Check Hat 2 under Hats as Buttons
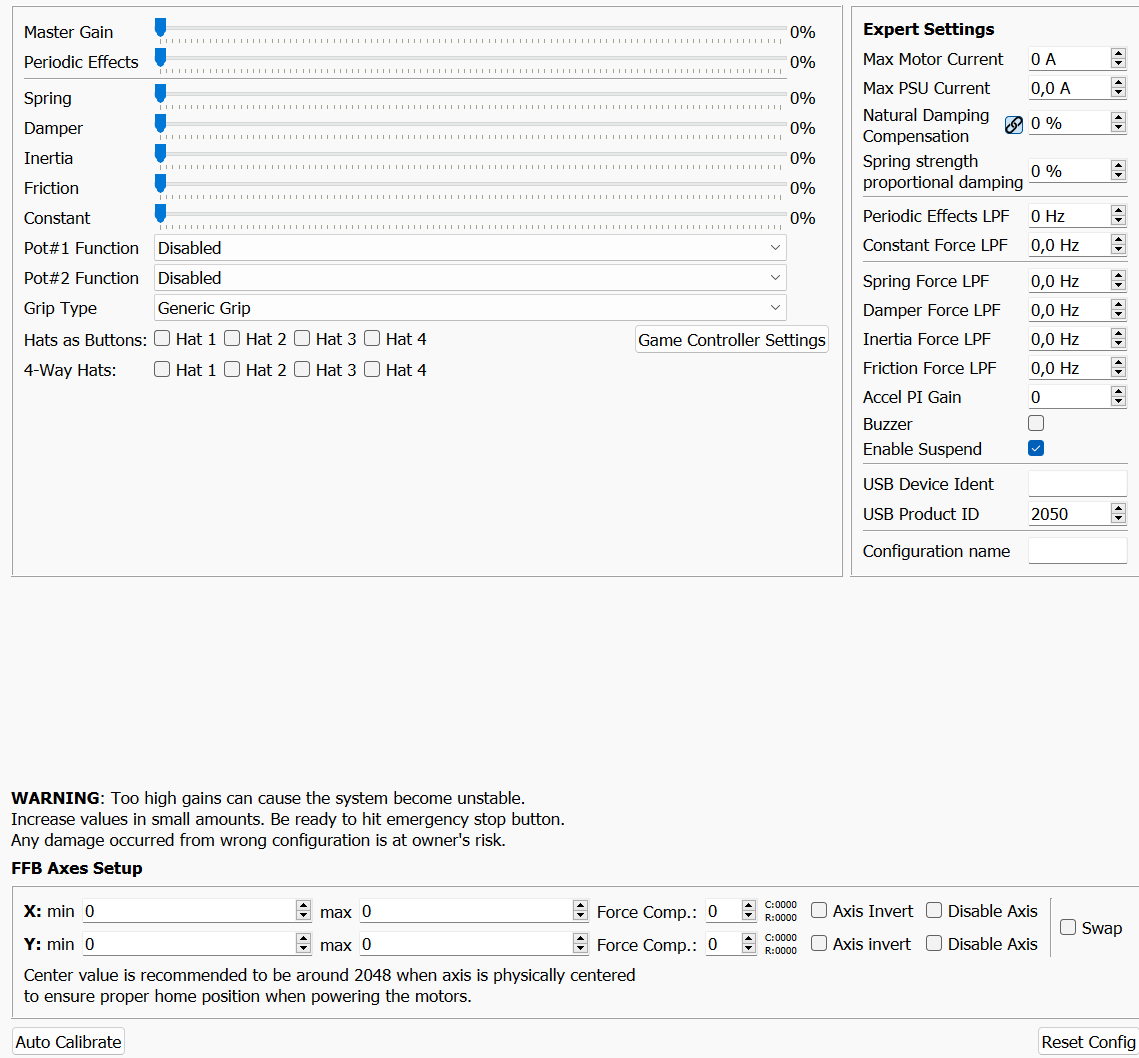Screen dimensions: 1139x1058 pos(232,338)
